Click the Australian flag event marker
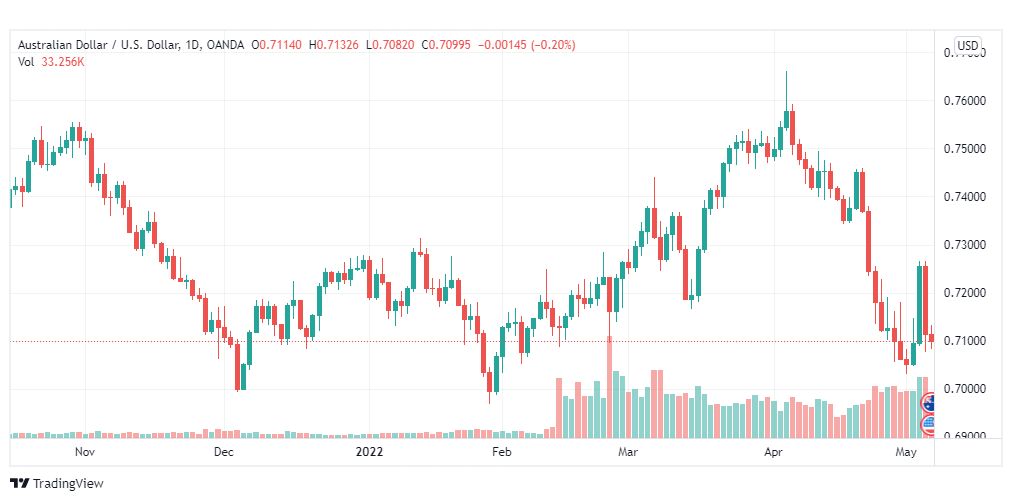1012x501 pixels. (929, 404)
